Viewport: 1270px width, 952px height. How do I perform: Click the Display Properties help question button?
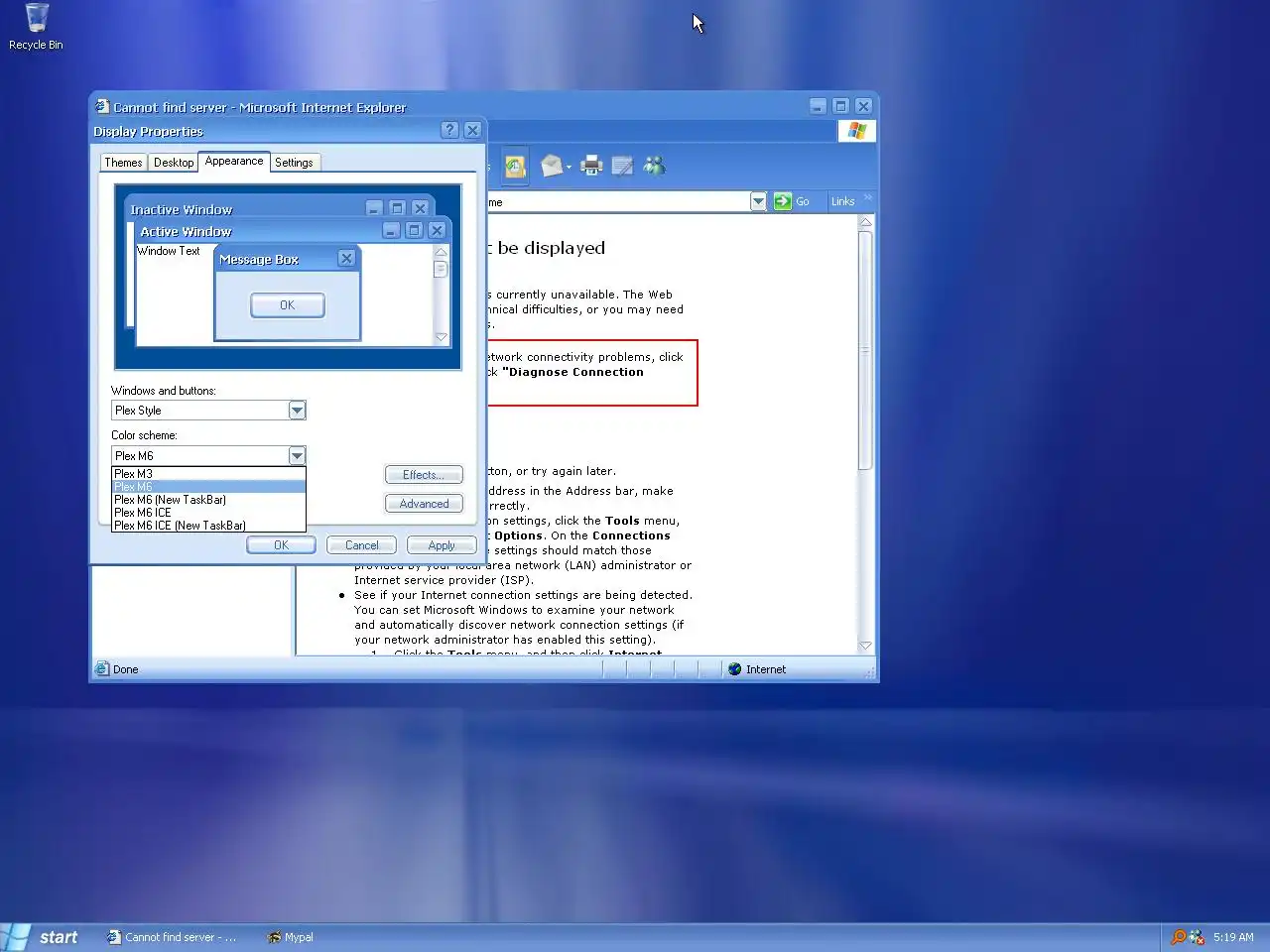[449, 130]
